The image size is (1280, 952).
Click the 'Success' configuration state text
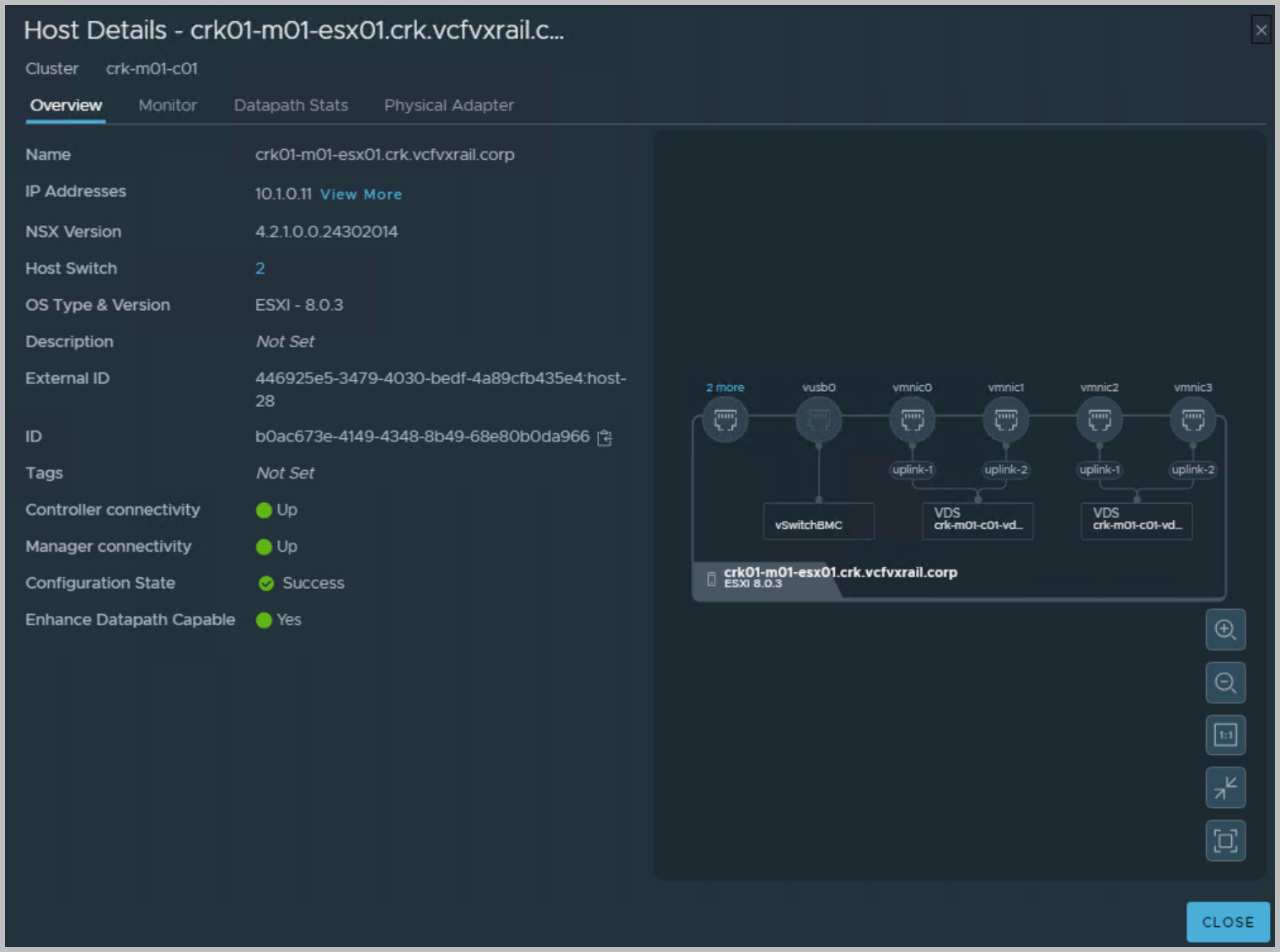coord(313,583)
